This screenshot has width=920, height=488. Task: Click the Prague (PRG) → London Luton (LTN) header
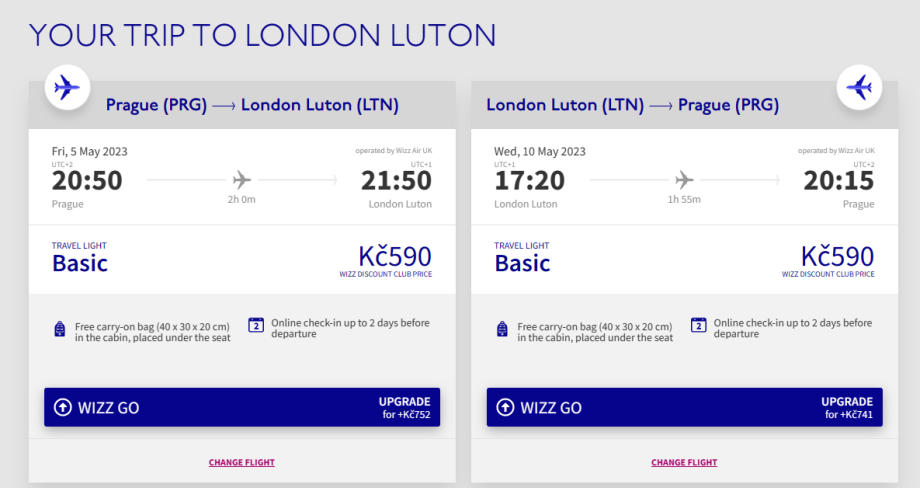[x=252, y=105]
